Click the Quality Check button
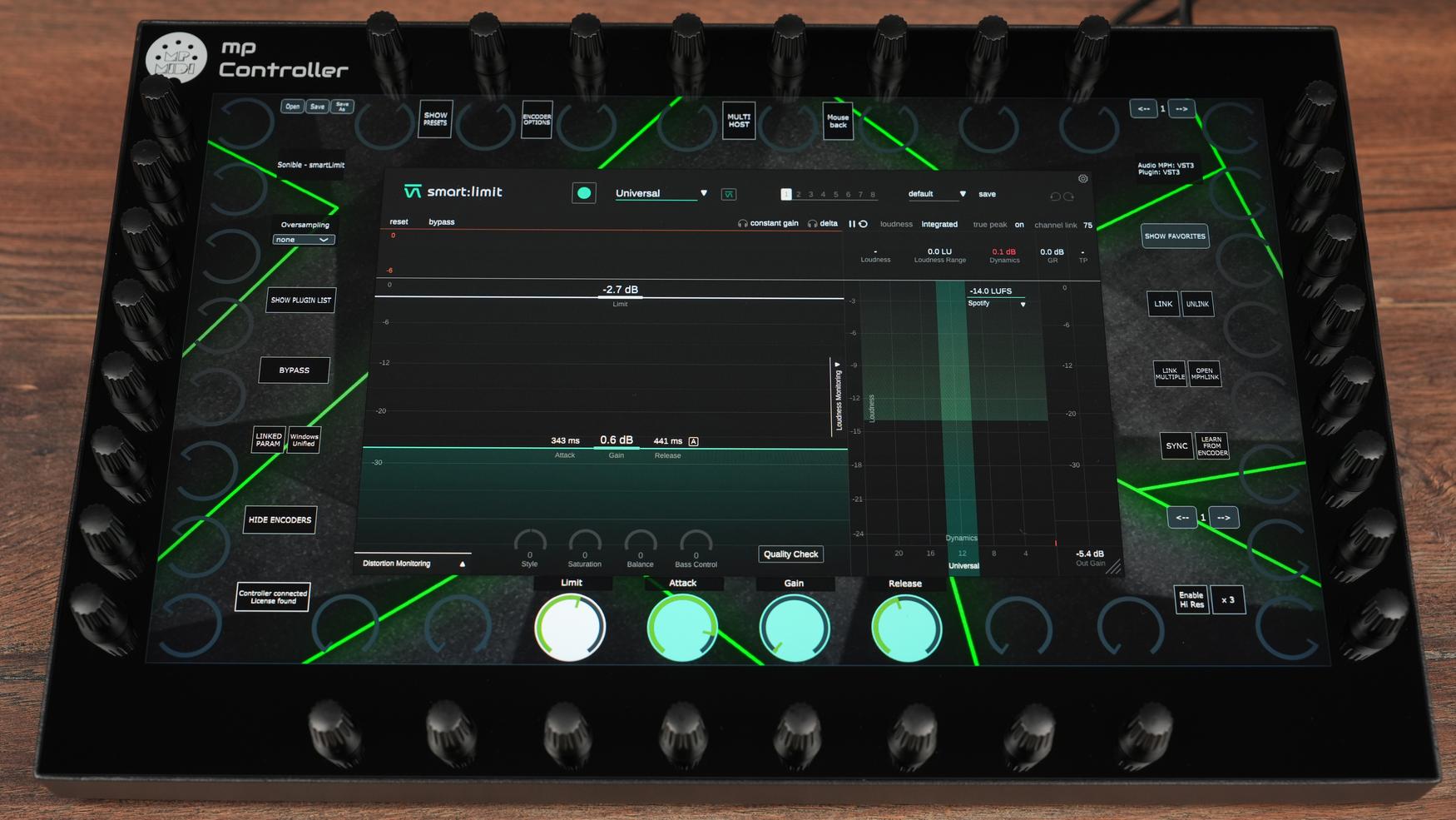Screen dimensions: 1456x820 tap(790, 554)
